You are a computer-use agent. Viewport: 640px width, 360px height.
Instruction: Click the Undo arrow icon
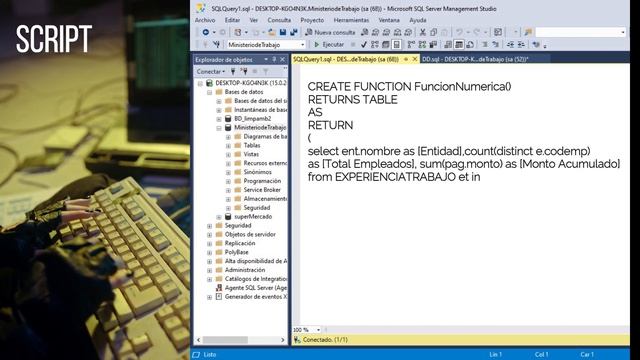pos(460,32)
